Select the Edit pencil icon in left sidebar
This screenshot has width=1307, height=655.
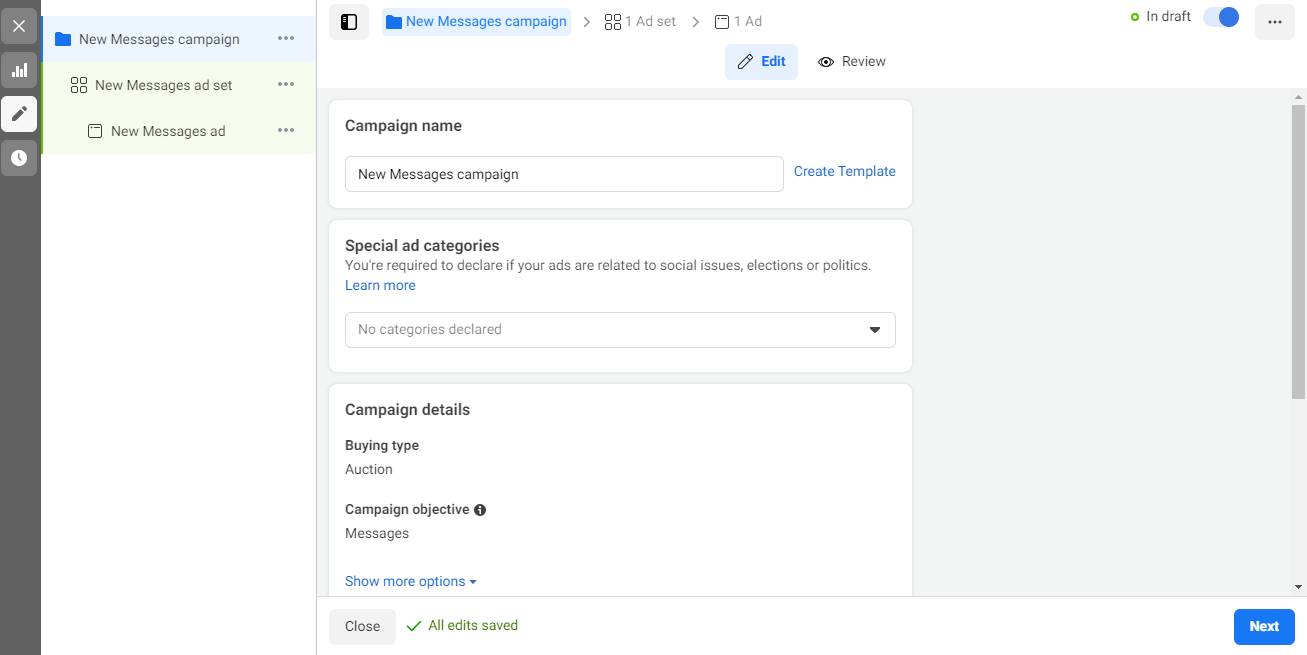19,114
